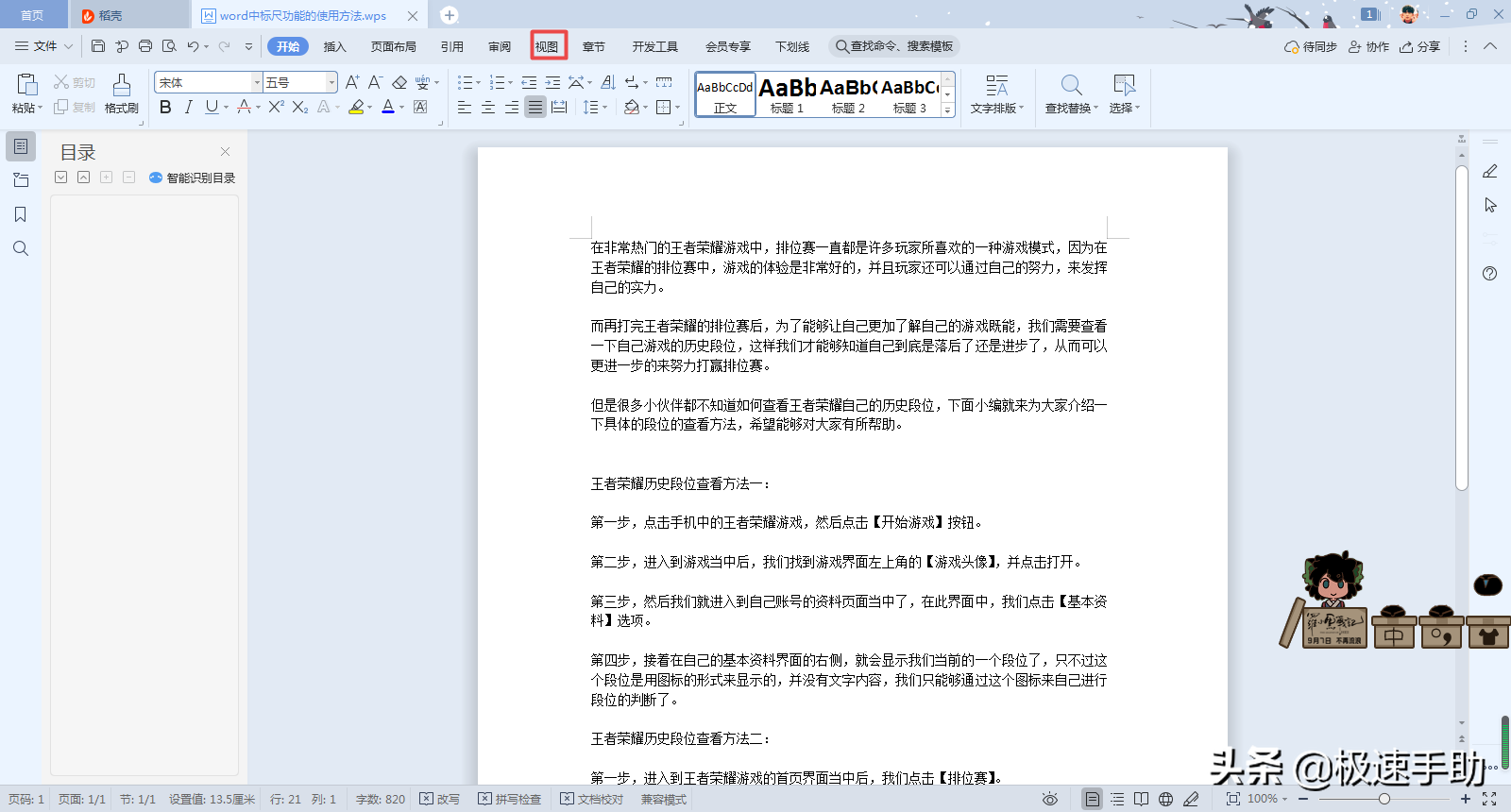Click the print icon in quick toolbar

click(145, 46)
